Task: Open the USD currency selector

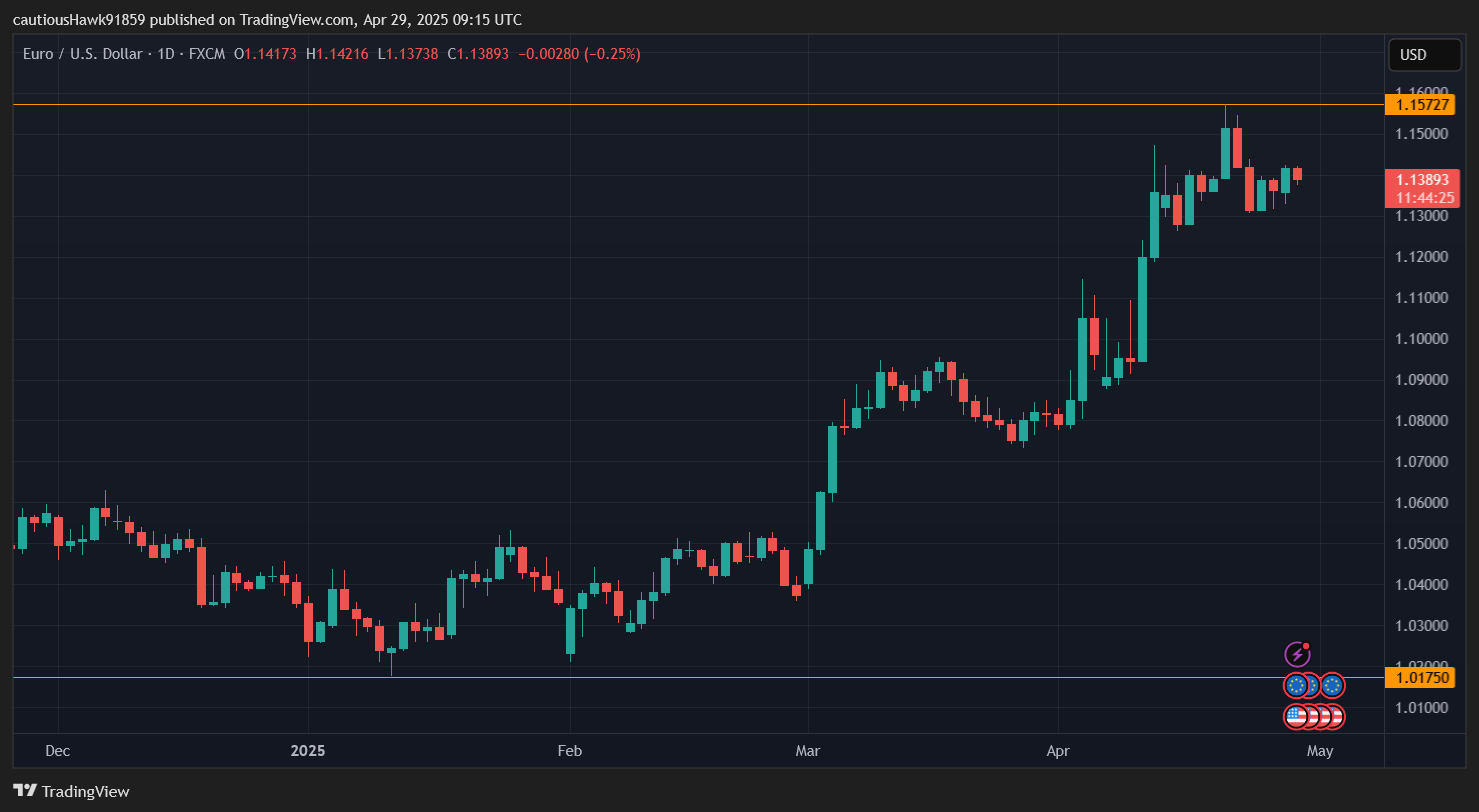Action: coord(1424,55)
